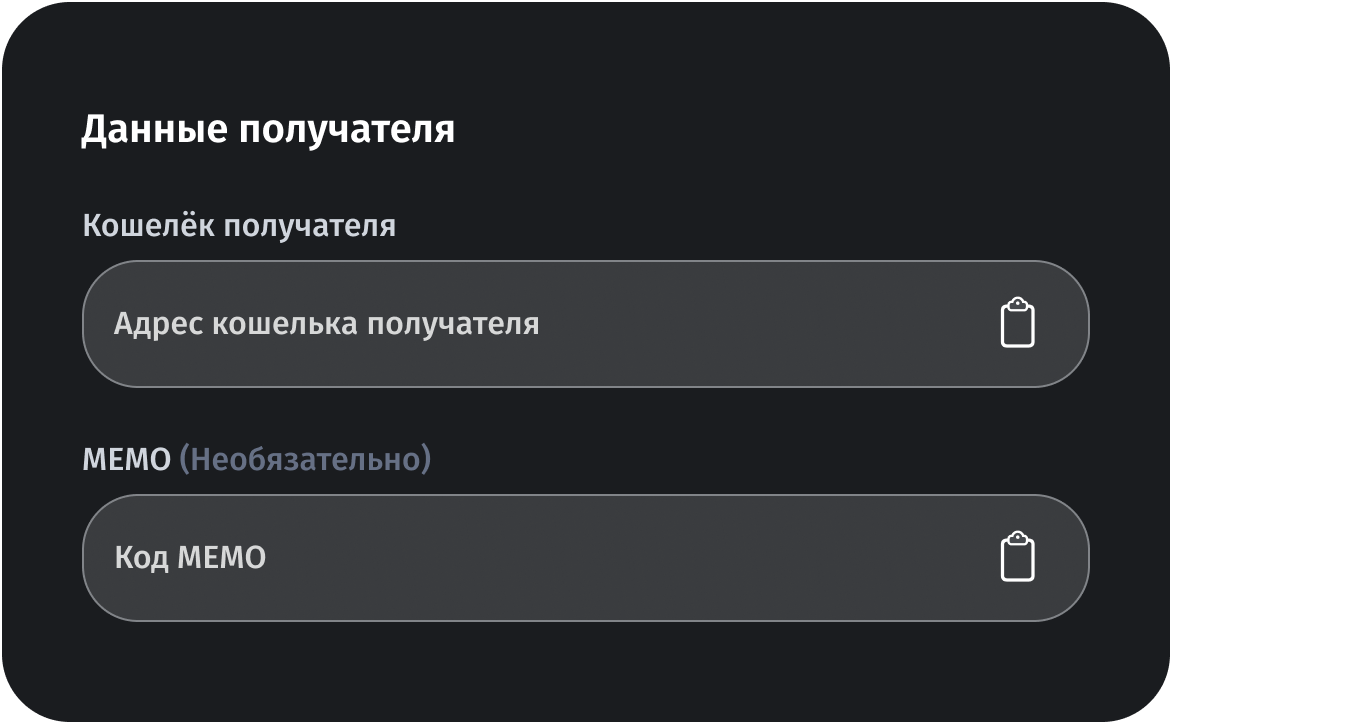Click inside the MEMO code entry box
The height and width of the screenshot is (724, 1362).
[x=500, y=557]
